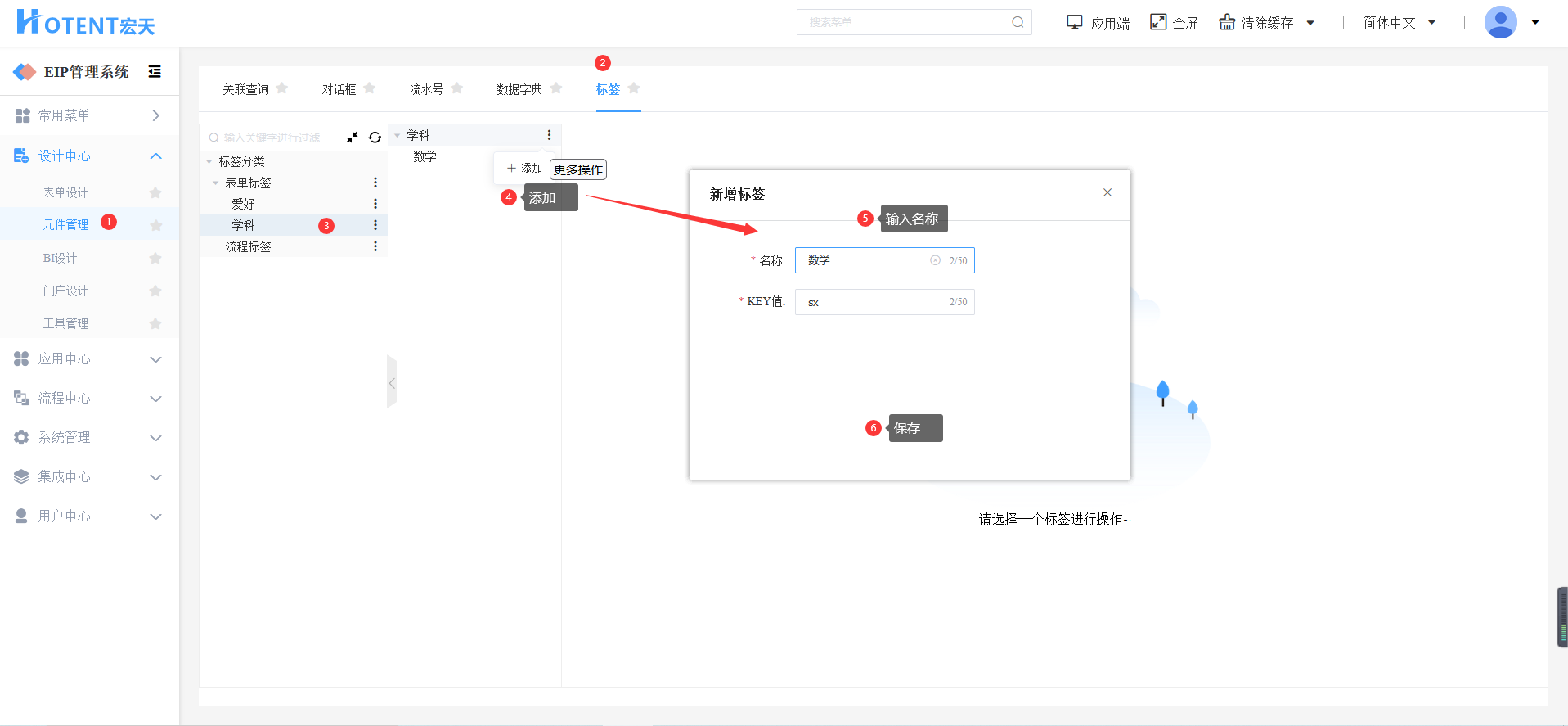Open more options for 表单标签 node
1568x726 pixels.
click(x=375, y=183)
